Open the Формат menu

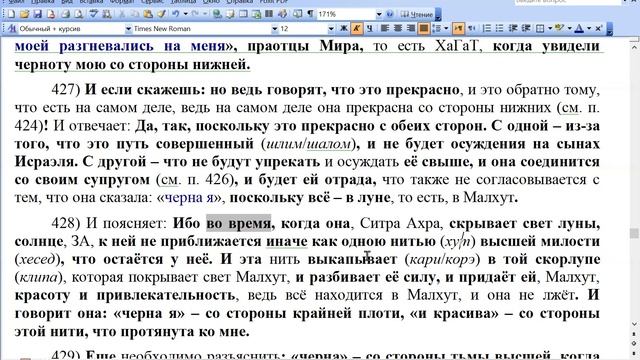(x=121, y=2)
